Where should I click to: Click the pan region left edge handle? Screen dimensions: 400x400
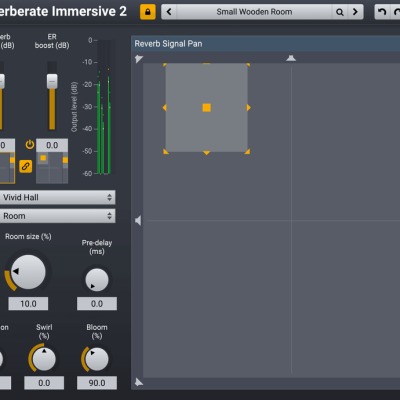(164, 108)
